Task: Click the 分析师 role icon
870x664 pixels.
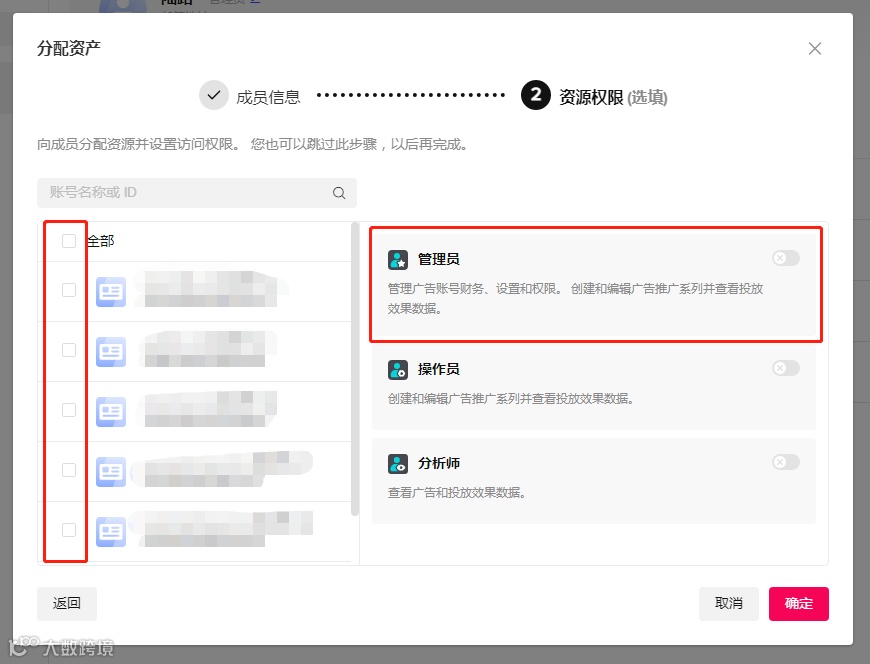Action: [398, 463]
